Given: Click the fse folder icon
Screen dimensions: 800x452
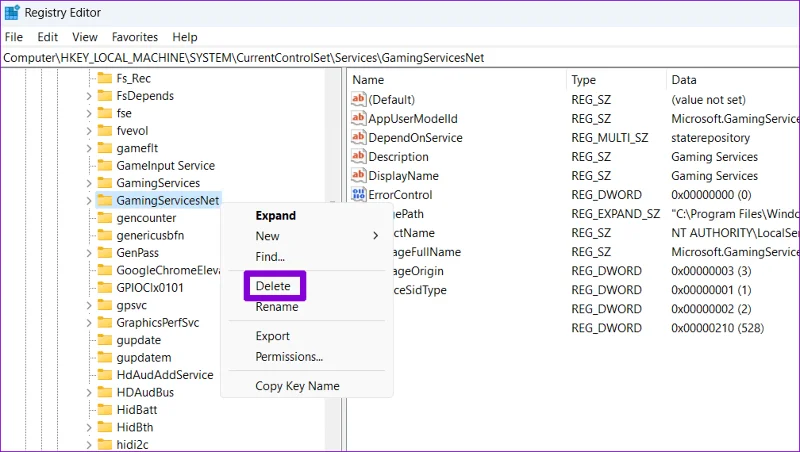Looking at the screenshot, I should pyautogui.click(x=105, y=113).
